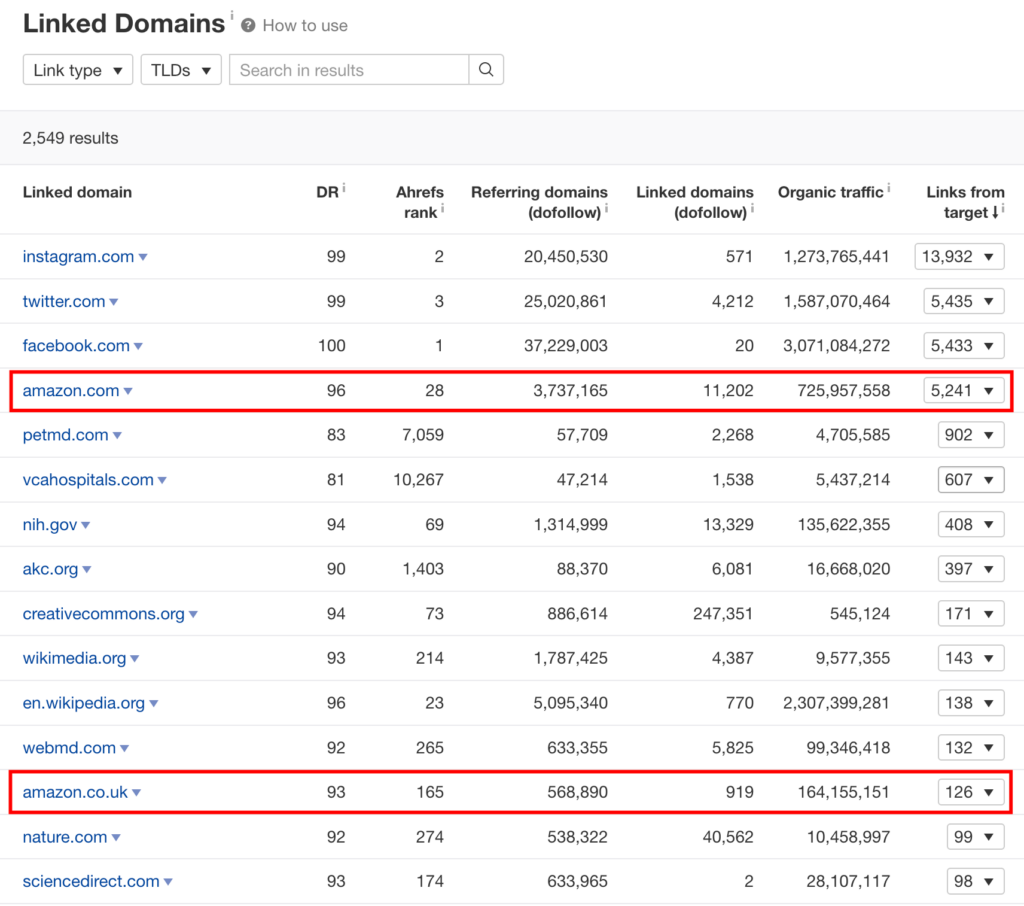Open the 132 links dropdown for webmd.com
This screenshot has width=1024, height=906.
pos(971,748)
